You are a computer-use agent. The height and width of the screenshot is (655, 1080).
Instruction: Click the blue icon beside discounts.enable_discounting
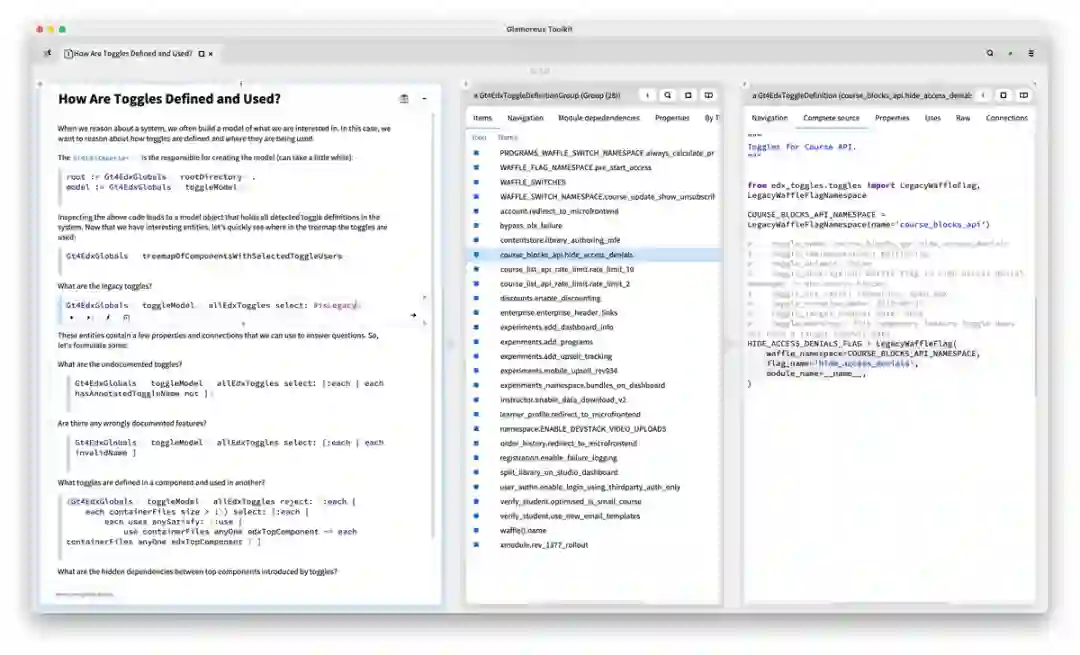pos(476,298)
